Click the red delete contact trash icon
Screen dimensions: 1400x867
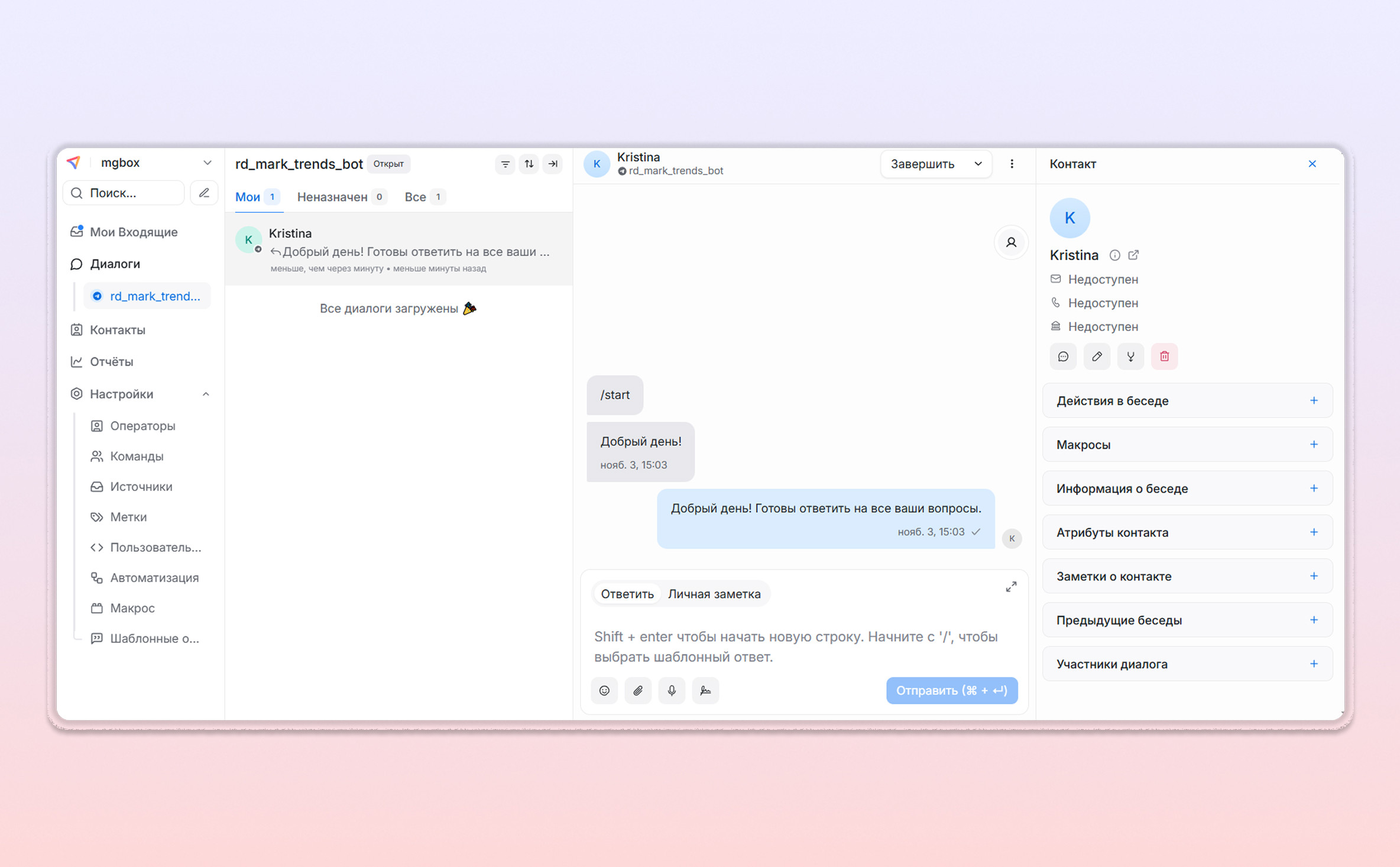[x=1164, y=356]
